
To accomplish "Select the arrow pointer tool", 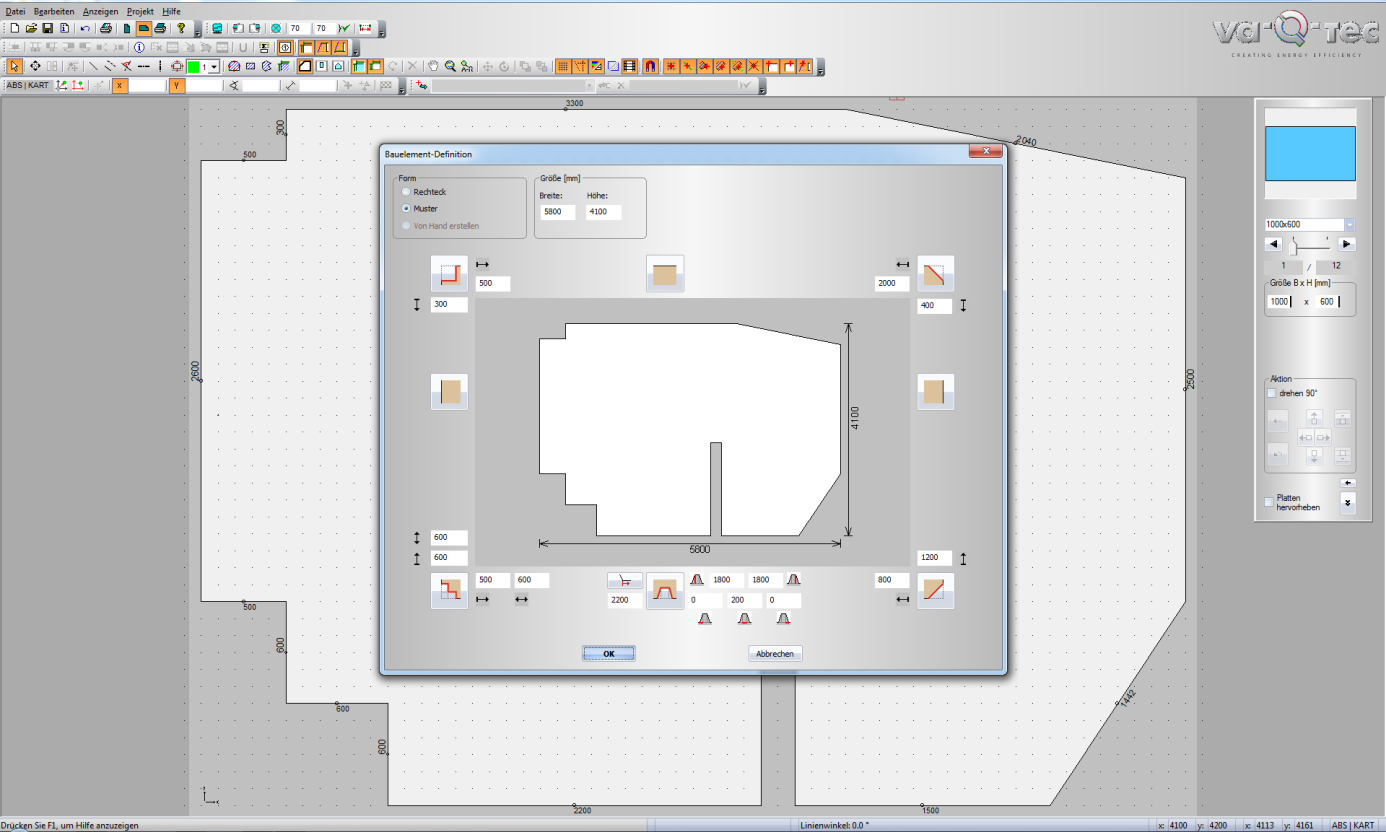I will (x=14, y=66).
